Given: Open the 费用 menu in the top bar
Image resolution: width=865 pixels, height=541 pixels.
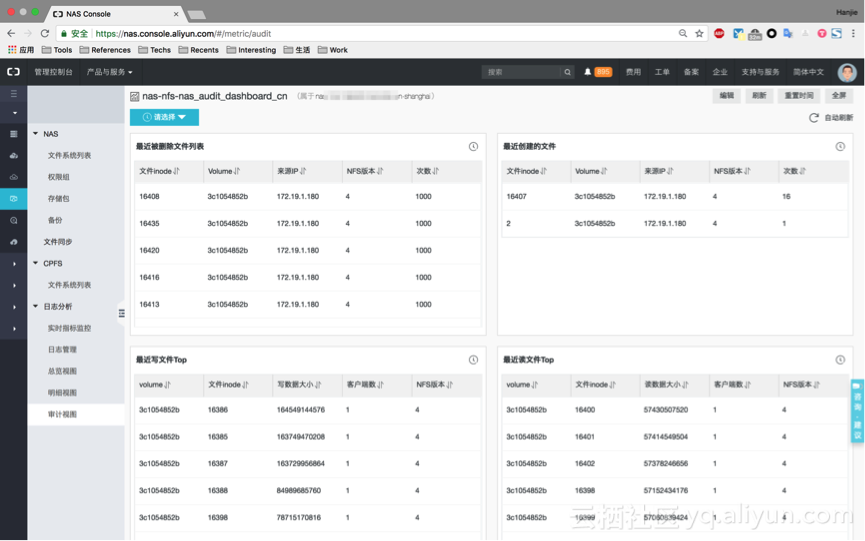Looking at the screenshot, I should (633, 72).
